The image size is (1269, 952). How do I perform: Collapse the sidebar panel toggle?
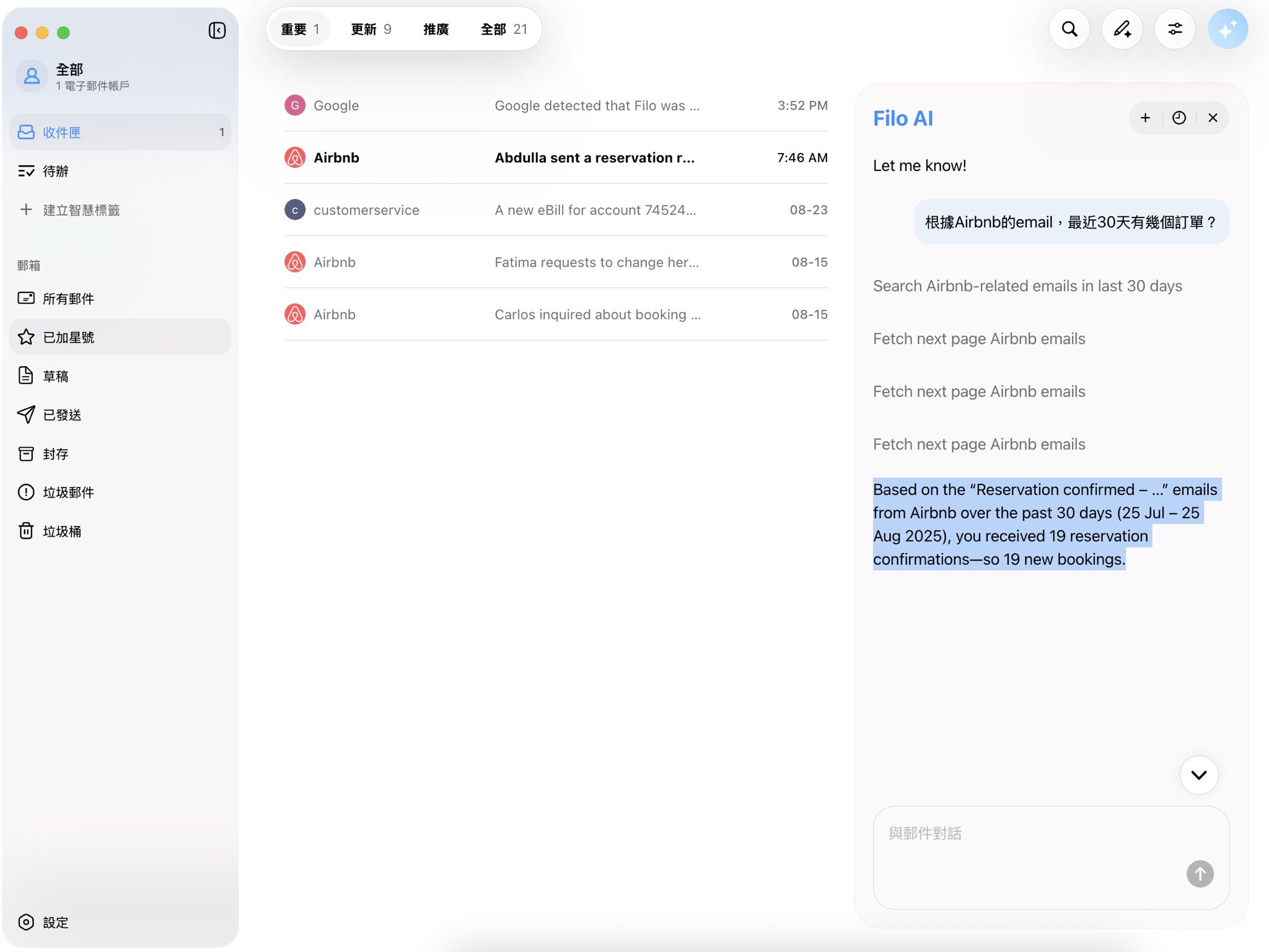pos(217,30)
